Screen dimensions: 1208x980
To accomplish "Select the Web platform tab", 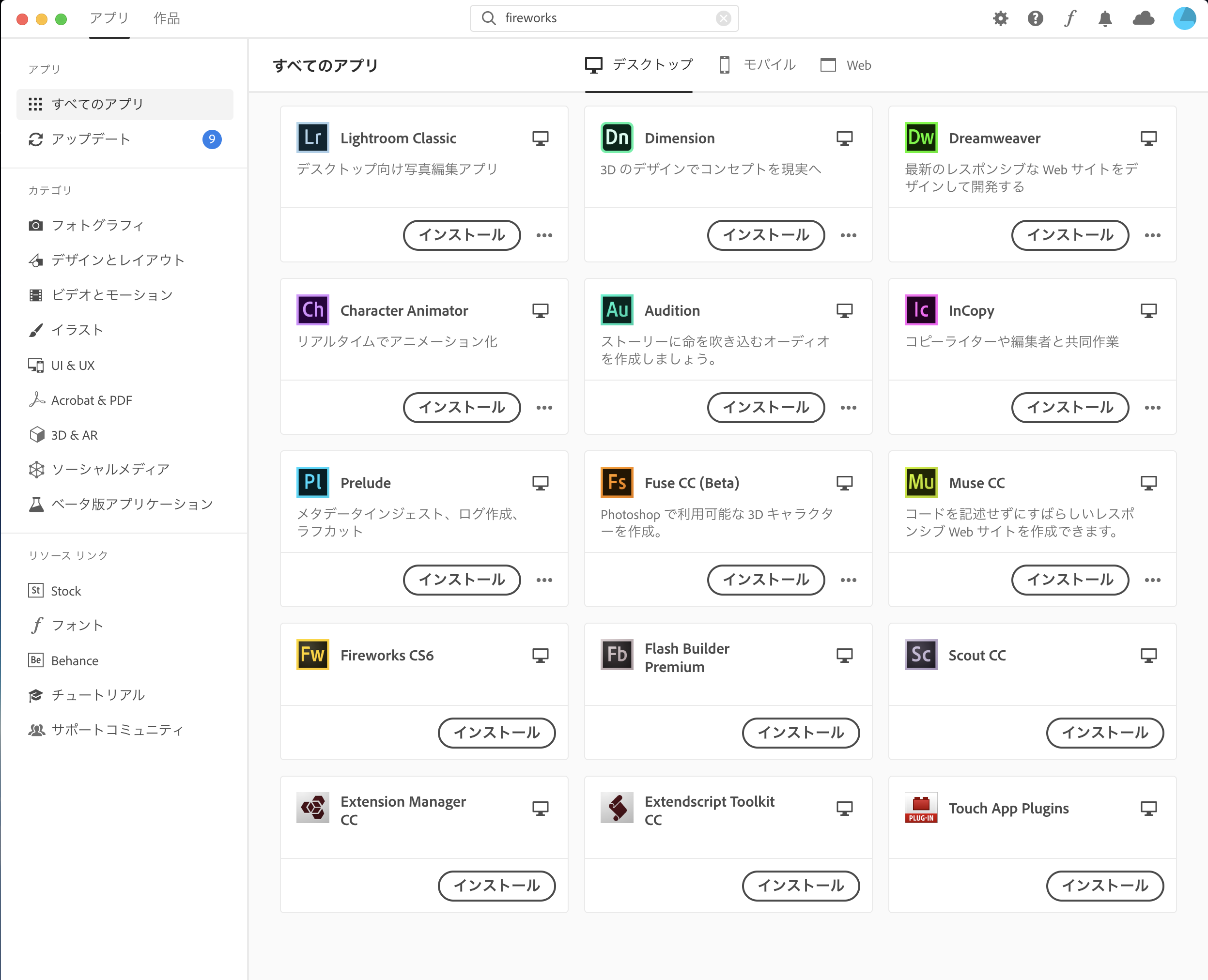I will click(845, 65).
